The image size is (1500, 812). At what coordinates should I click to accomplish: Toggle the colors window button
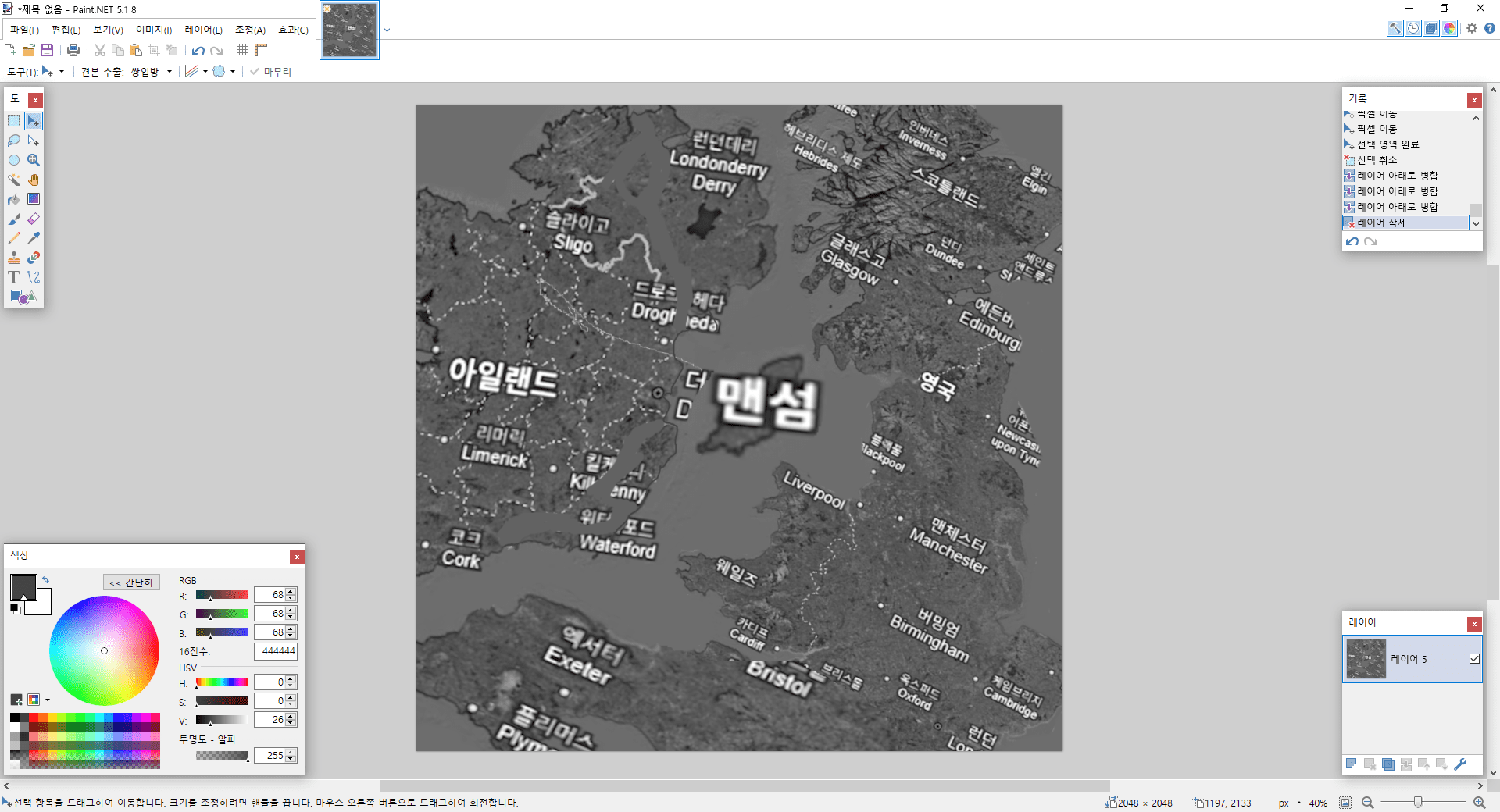coord(1449,28)
